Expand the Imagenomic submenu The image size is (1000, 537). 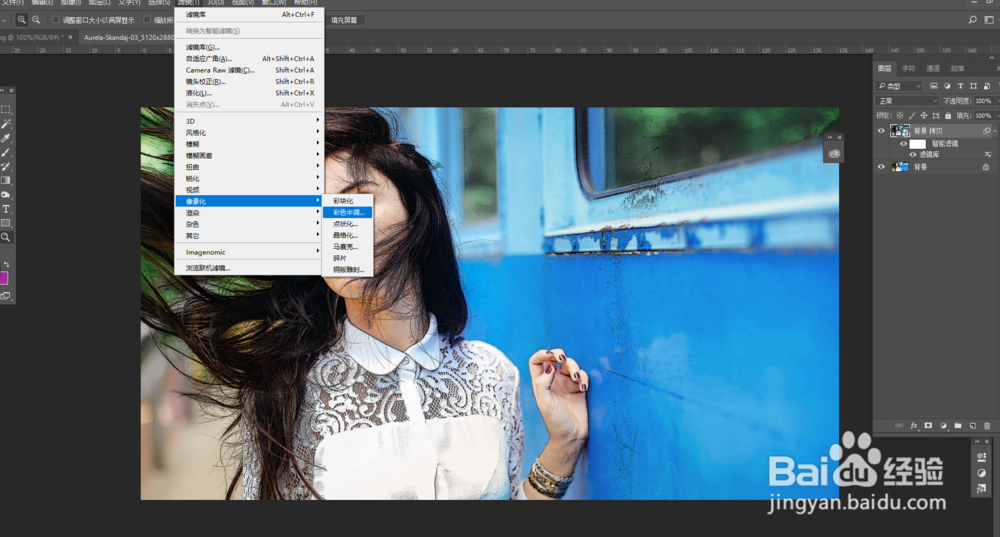tap(249, 253)
